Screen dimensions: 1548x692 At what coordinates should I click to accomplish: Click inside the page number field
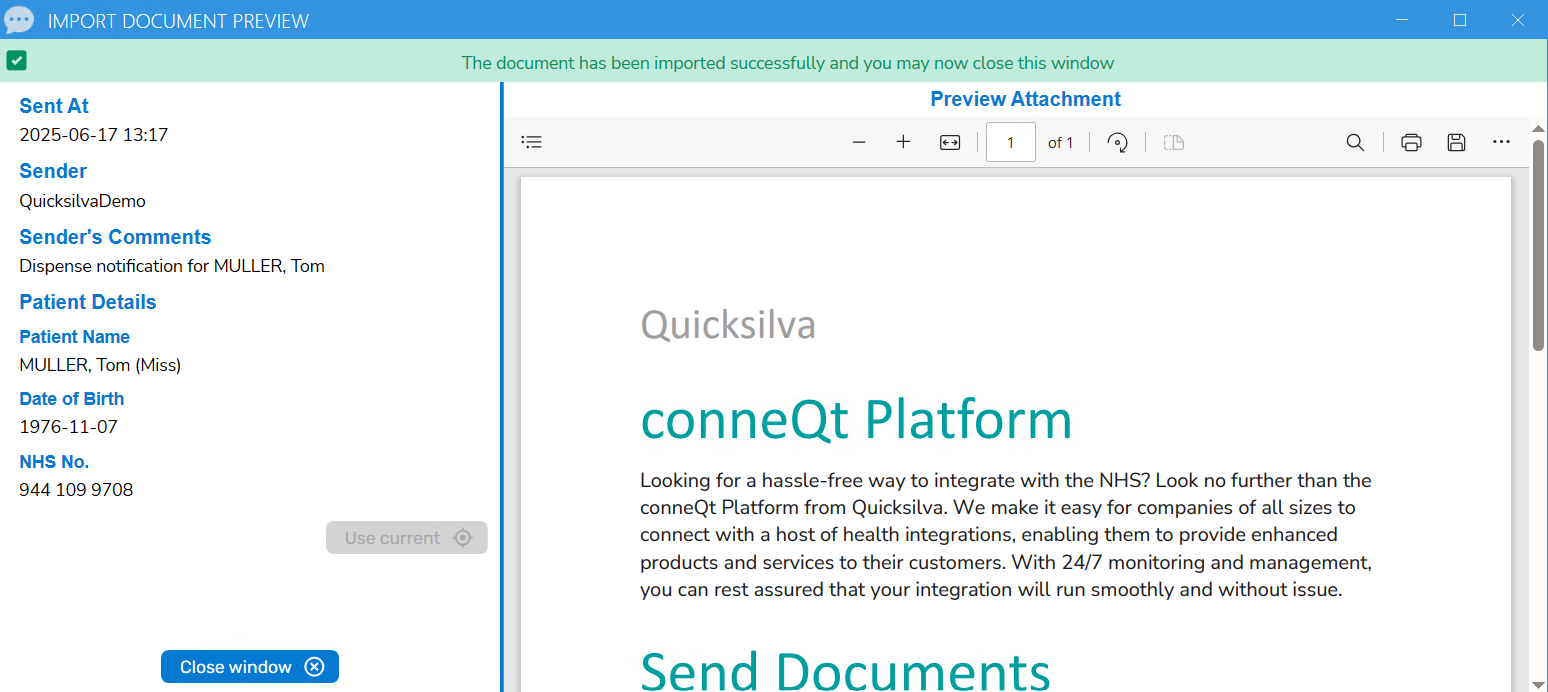click(x=1010, y=142)
